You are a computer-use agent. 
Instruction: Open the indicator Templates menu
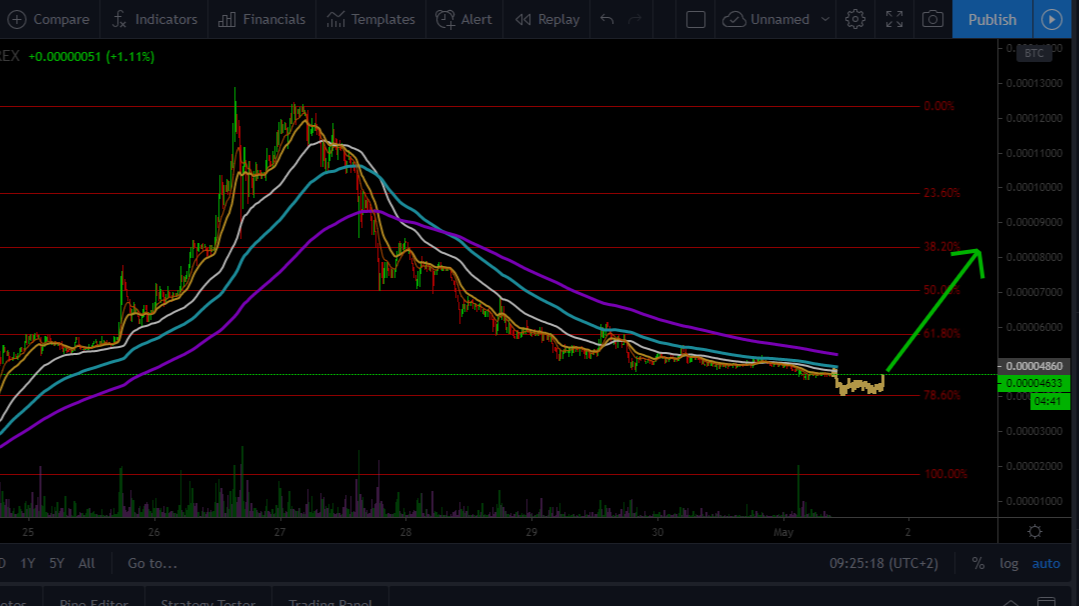click(371, 19)
